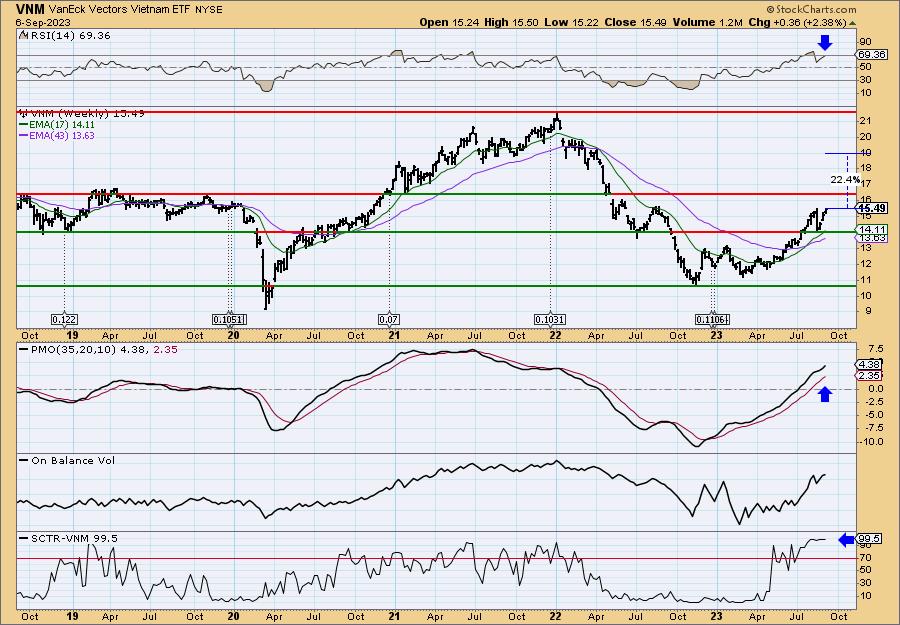900x625 pixels.
Task: Click the 0.1106 dividend marker
Action: pos(712,320)
